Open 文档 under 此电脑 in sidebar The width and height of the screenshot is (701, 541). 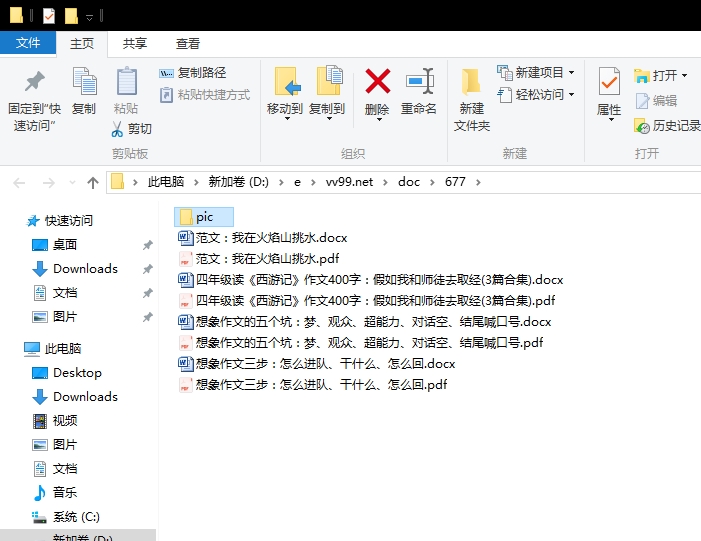coord(55,469)
